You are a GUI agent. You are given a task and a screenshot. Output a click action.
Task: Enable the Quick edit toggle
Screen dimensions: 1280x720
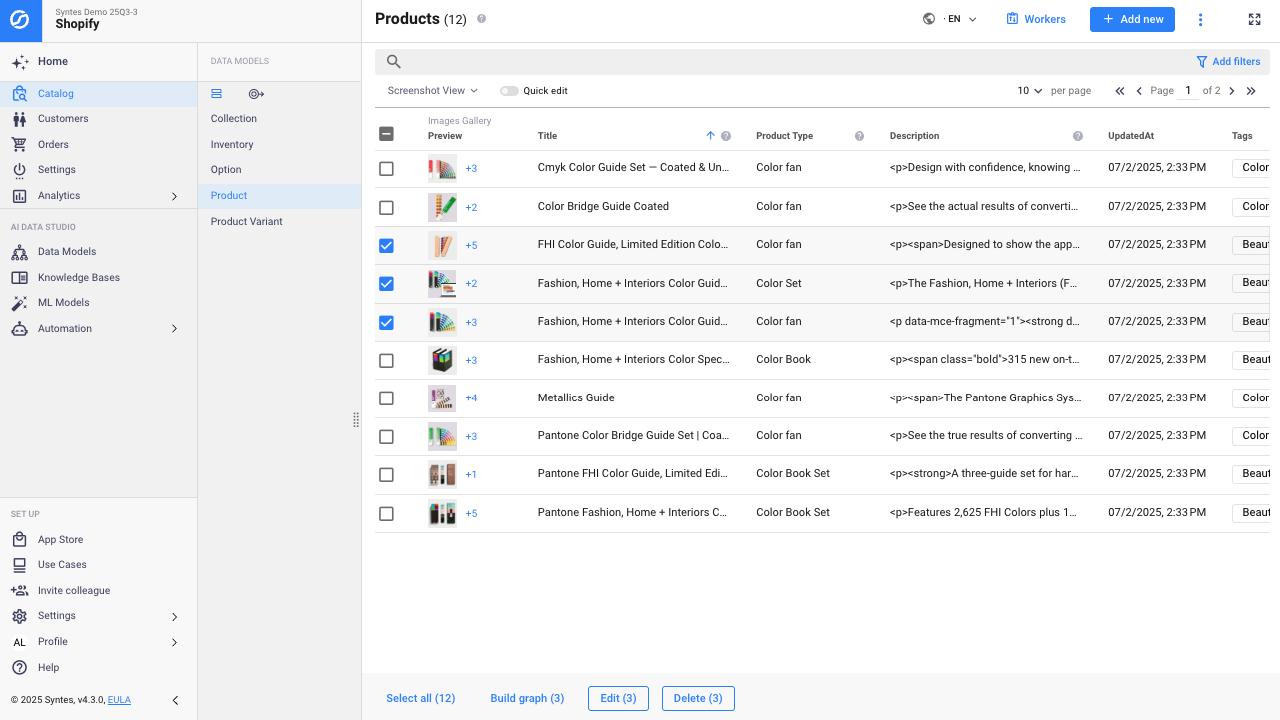[509, 91]
